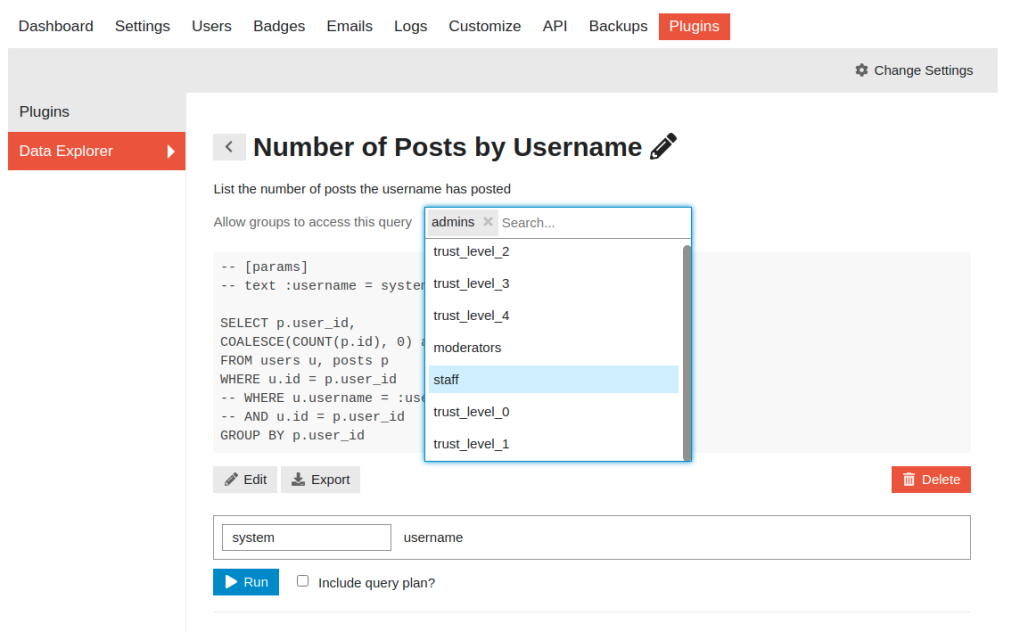The image size is (1020, 632).
Task: Select trust_level_0 from group list
Action: (x=554, y=412)
